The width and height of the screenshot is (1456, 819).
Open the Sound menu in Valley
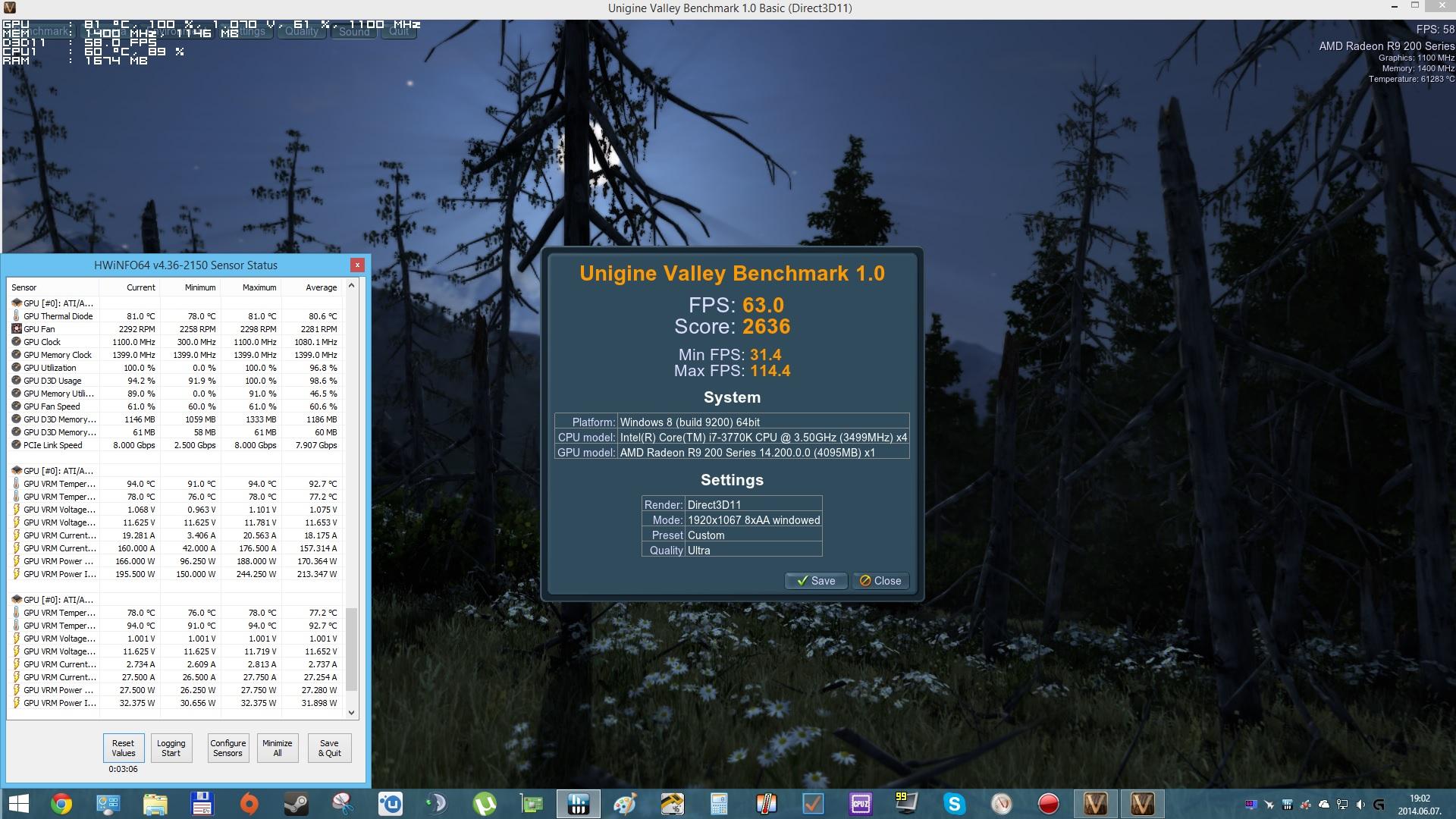[354, 31]
